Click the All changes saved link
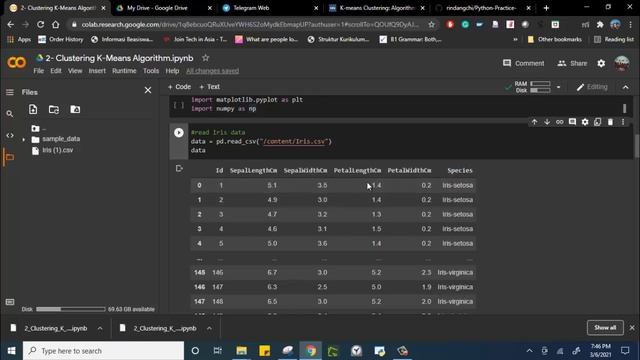Image resolution: width=640 pixels, height=360 pixels. pyautogui.click(x=213, y=71)
